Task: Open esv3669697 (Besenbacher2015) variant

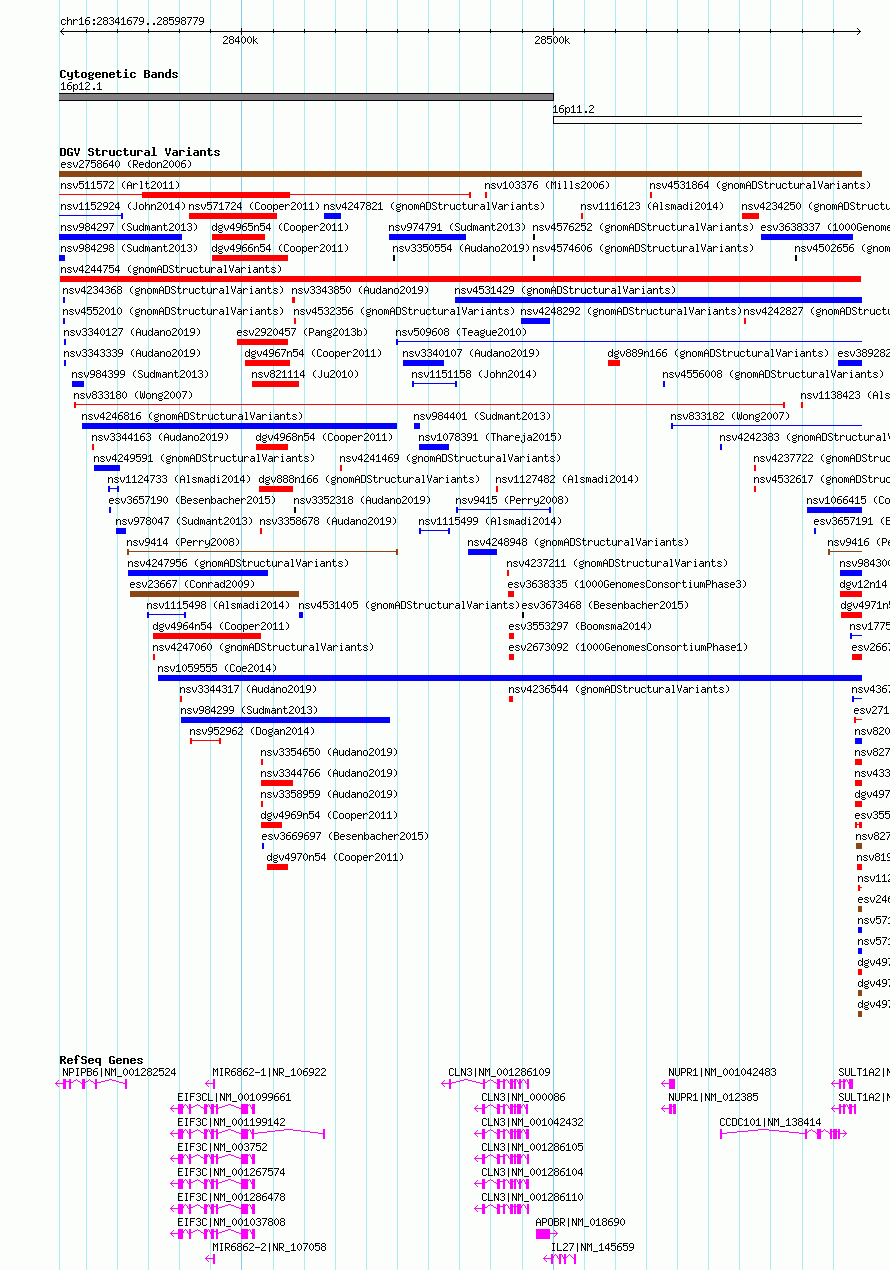Action: [x=345, y=836]
